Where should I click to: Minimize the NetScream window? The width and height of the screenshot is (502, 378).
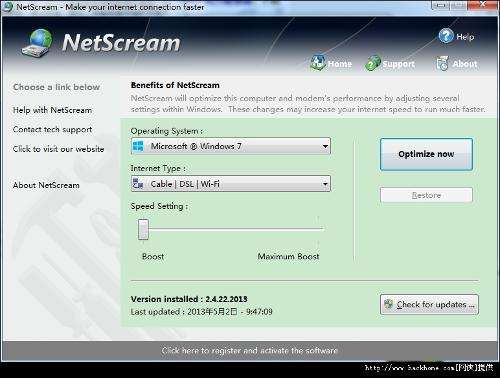pos(441,5)
